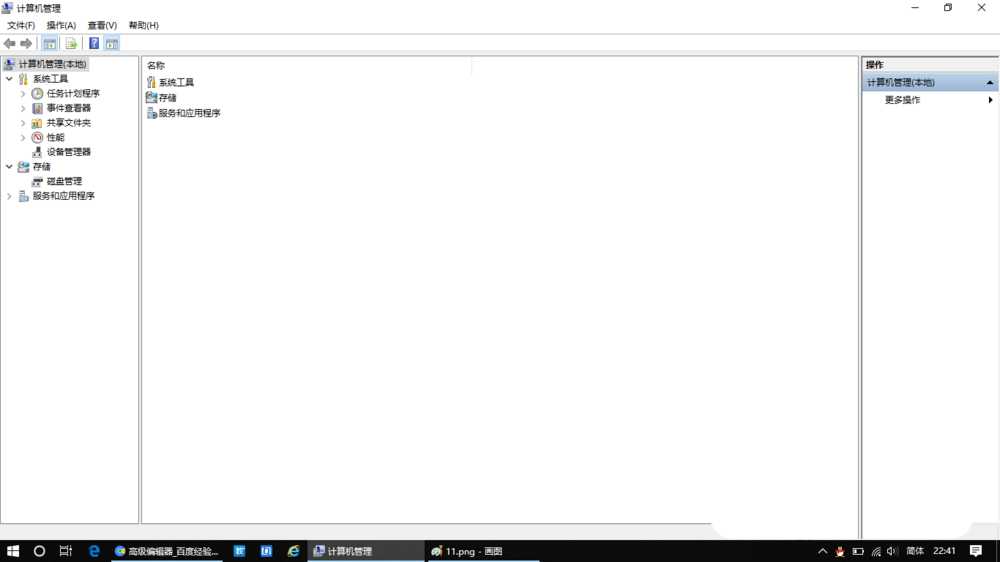Click the Export list toolbar icon
Screen dimensions: 1000x562
coord(71,44)
